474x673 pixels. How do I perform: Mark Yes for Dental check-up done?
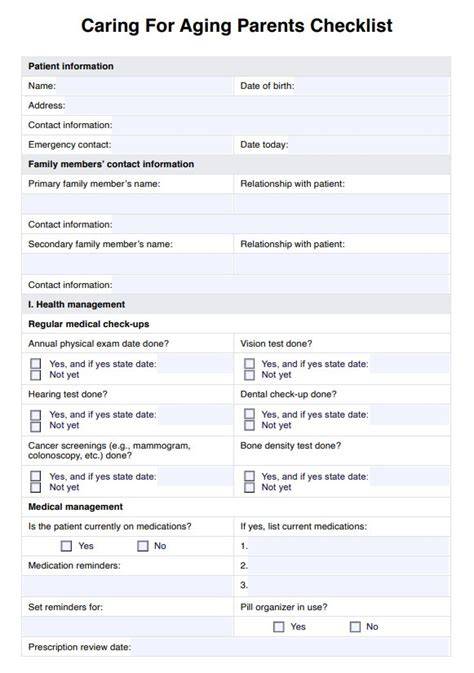pyautogui.click(x=249, y=414)
